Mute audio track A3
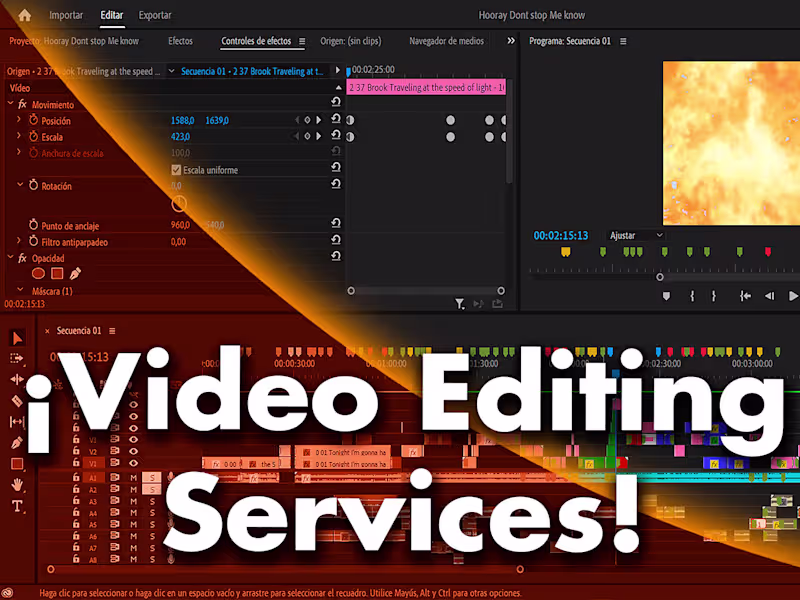This screenshot has width=800, height=600. pyautogui.click(x=133, y=501)
